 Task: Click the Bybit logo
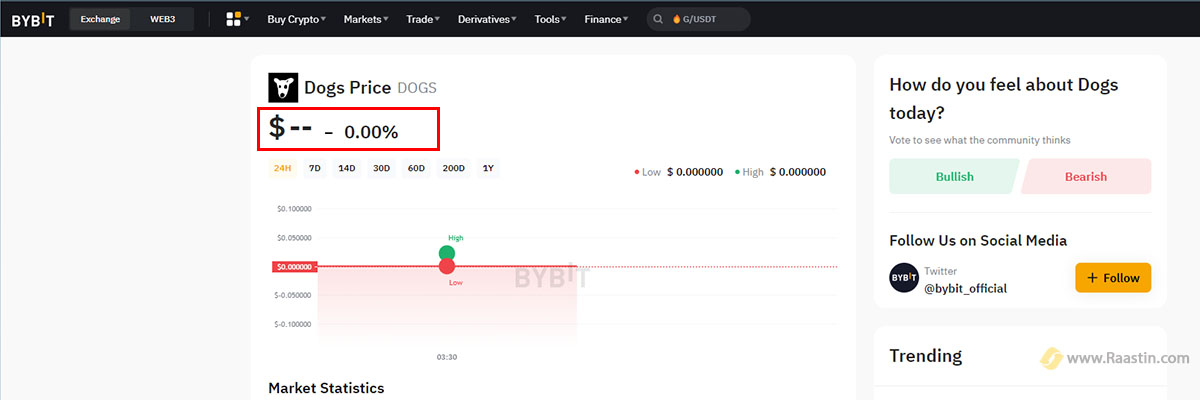click(33, 19)
